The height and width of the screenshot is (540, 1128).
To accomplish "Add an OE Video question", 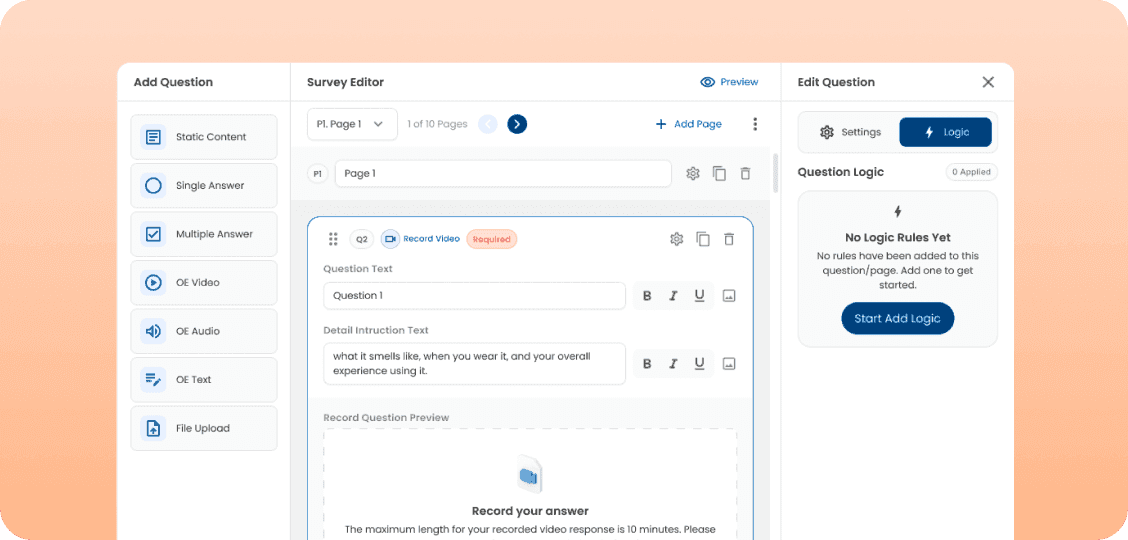I will point(204,283).
